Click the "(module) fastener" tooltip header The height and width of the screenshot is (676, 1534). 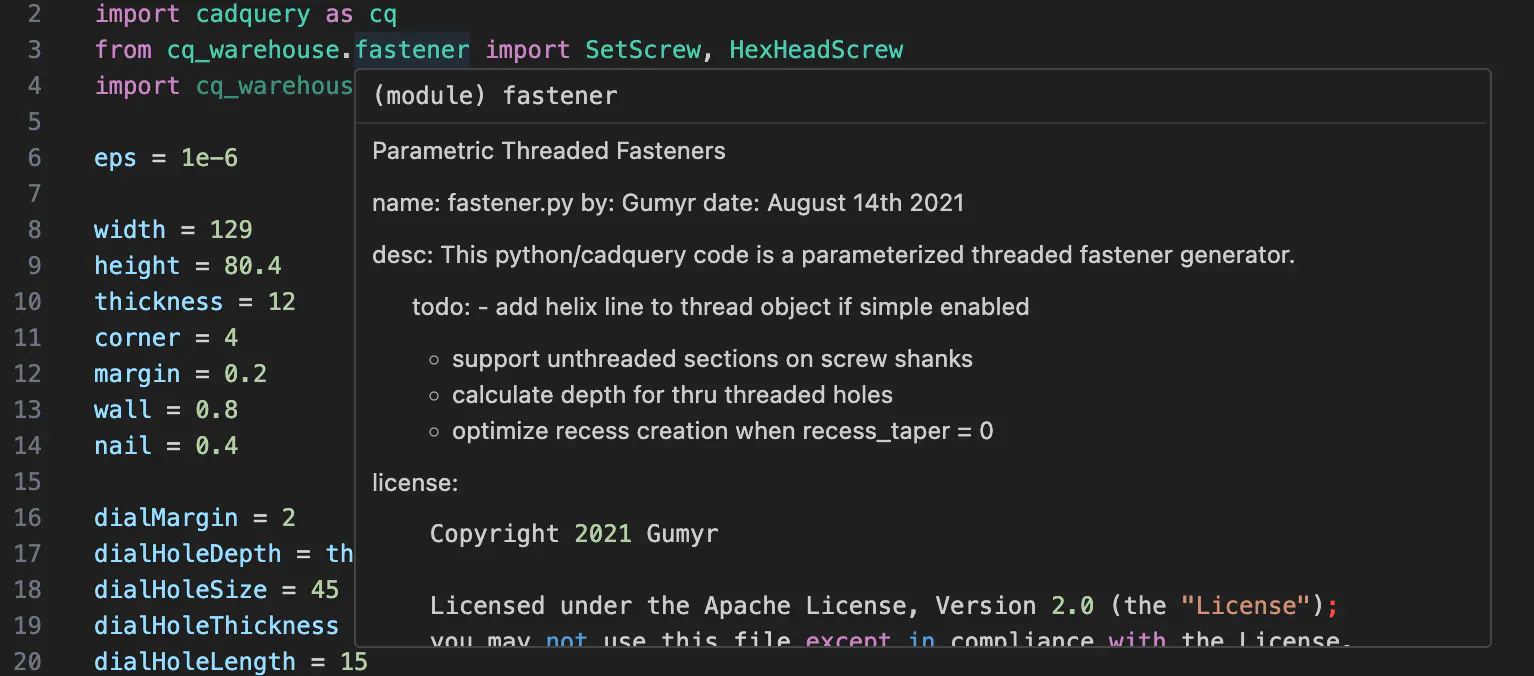click(x=495, y=96)
